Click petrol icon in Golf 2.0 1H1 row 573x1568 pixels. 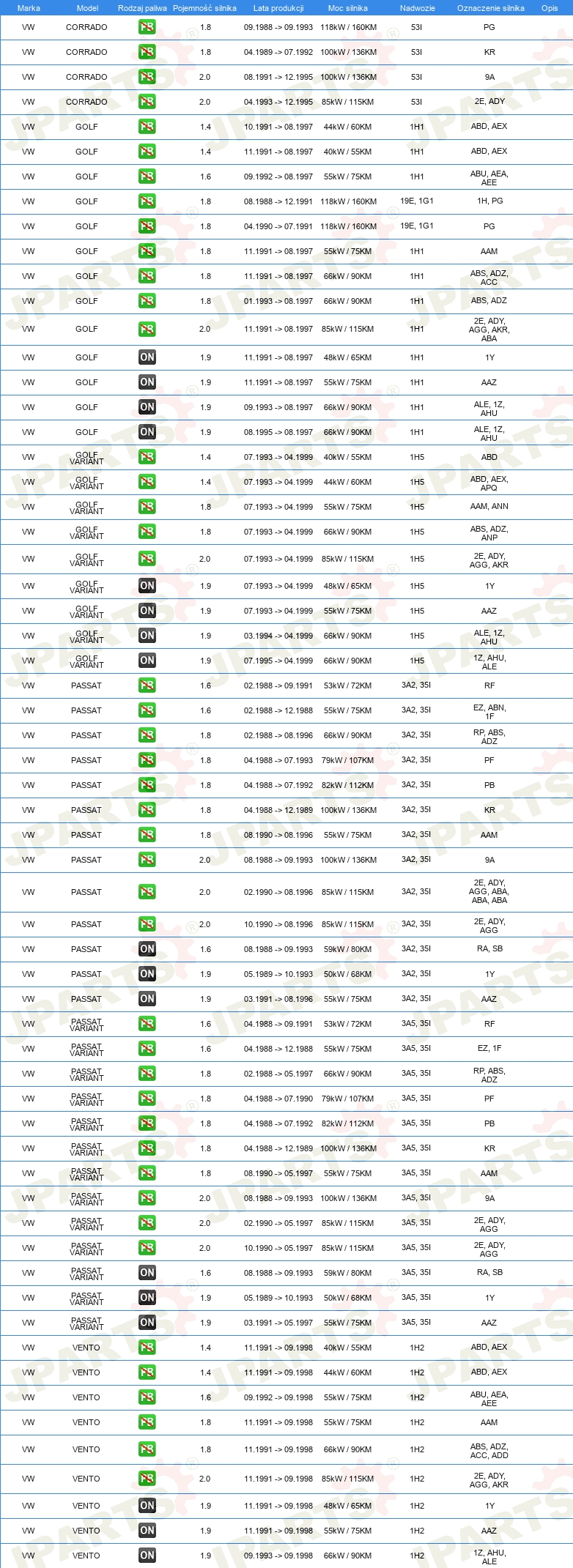pos(147,329)
